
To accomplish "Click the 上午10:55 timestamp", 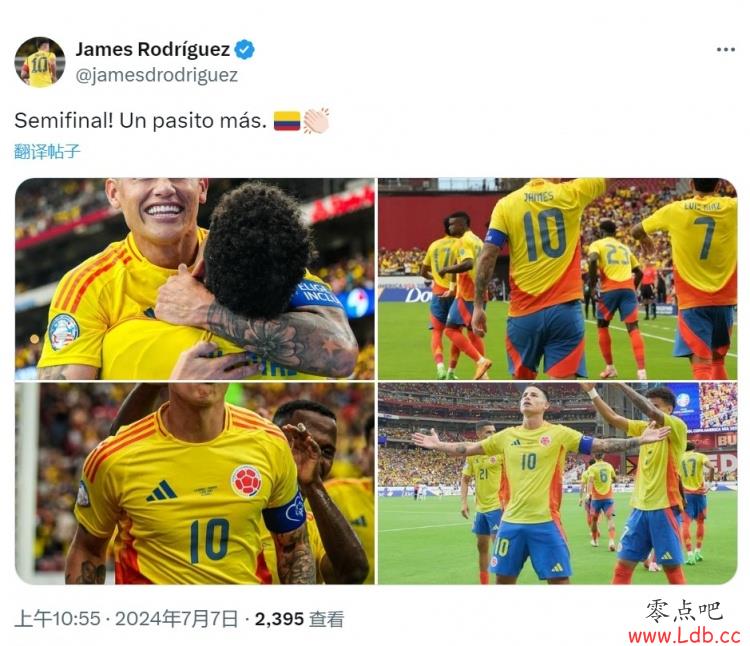I will point(57,619).
